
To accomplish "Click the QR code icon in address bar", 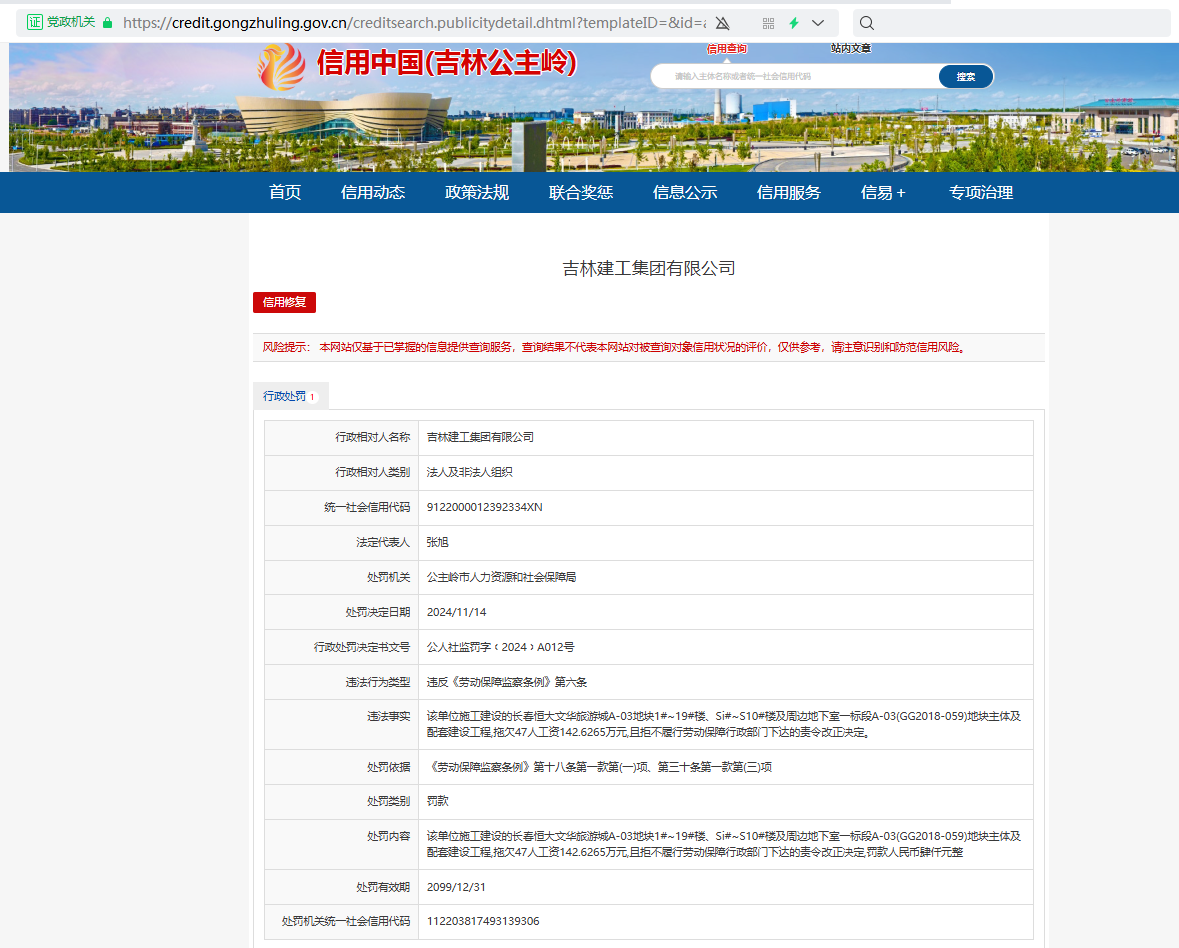I will click(768, 23).
